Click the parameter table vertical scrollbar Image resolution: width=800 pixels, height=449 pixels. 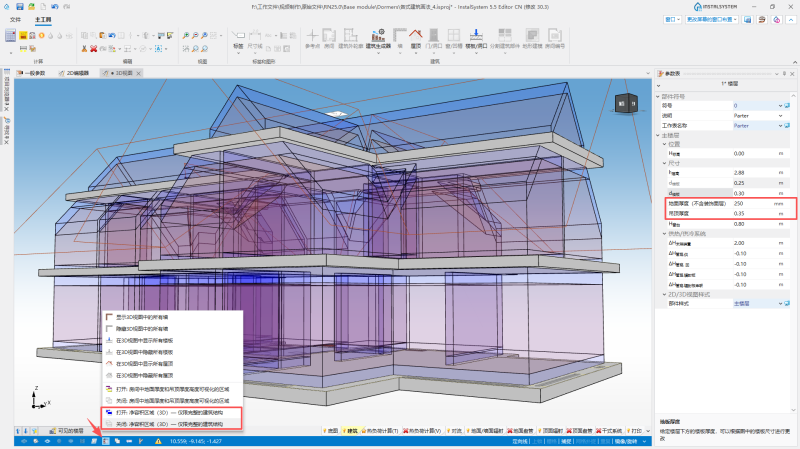[x=793, y=253]
